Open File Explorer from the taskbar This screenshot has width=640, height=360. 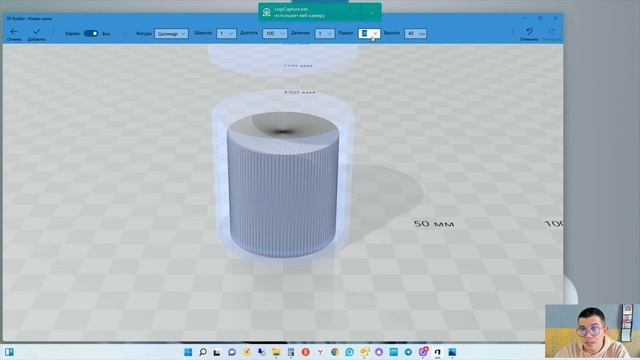276,352
